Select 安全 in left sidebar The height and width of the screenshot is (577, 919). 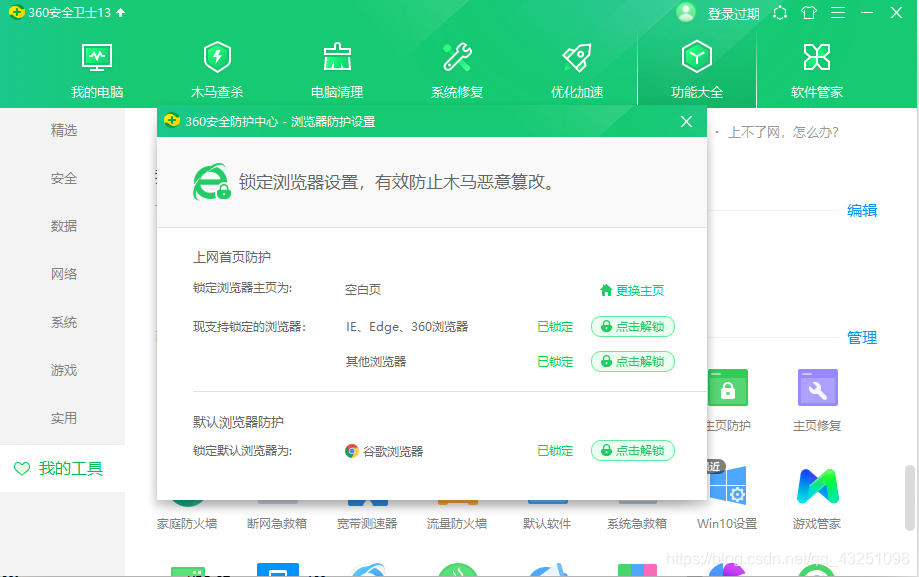click(63, 178)
